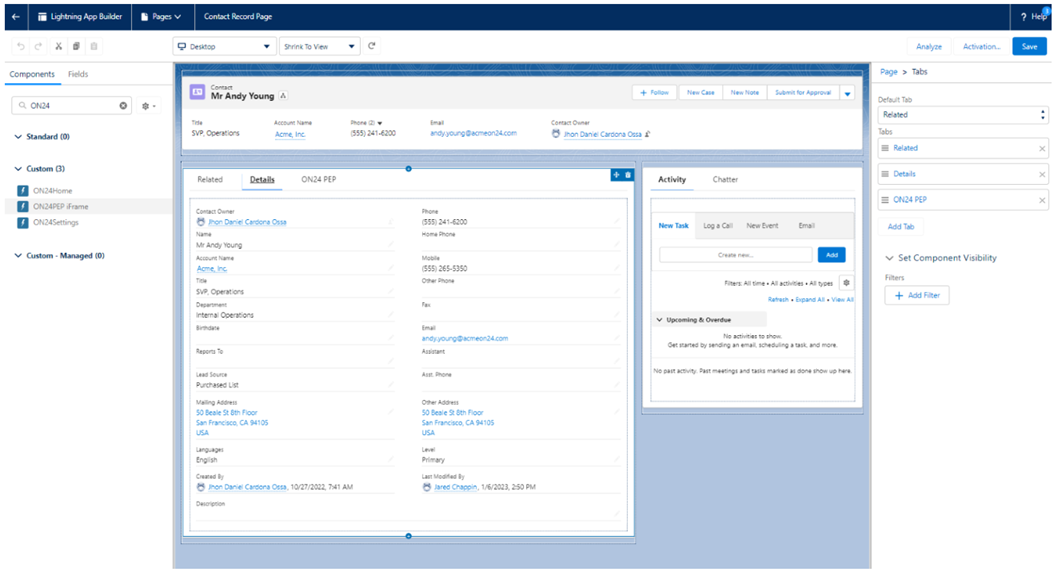This screenshot has height=572, width=1058.
Task: Select the New Event tab
Action: [762, 226]
